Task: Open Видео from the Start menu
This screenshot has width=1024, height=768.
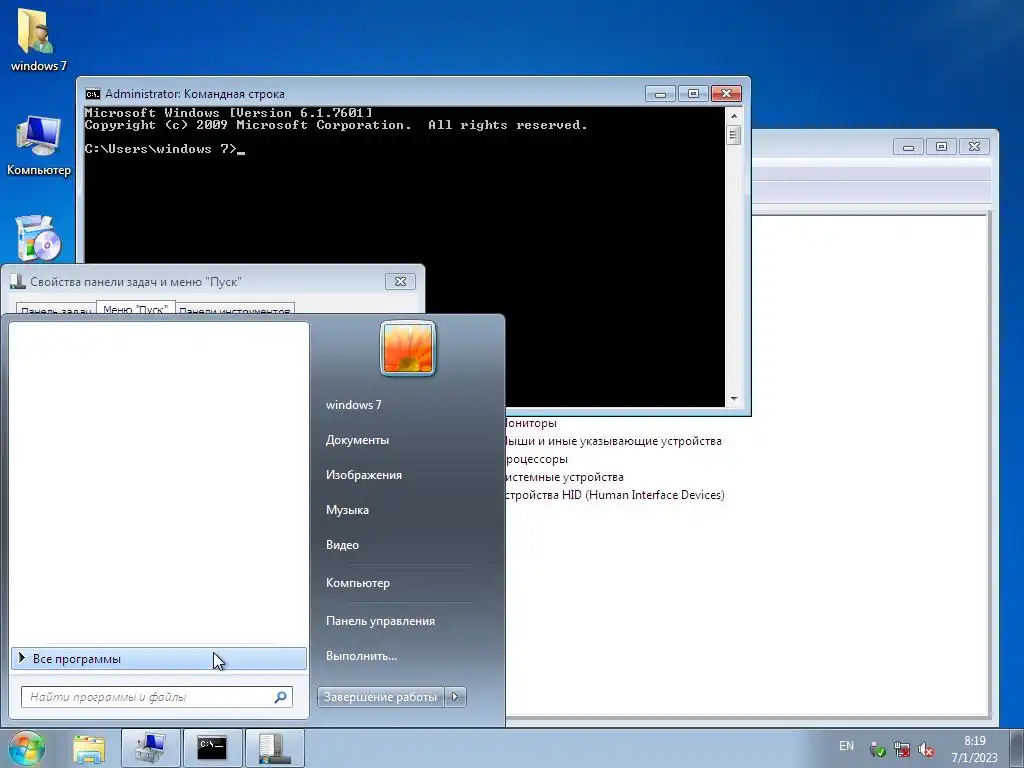Action: pos(342,545)
